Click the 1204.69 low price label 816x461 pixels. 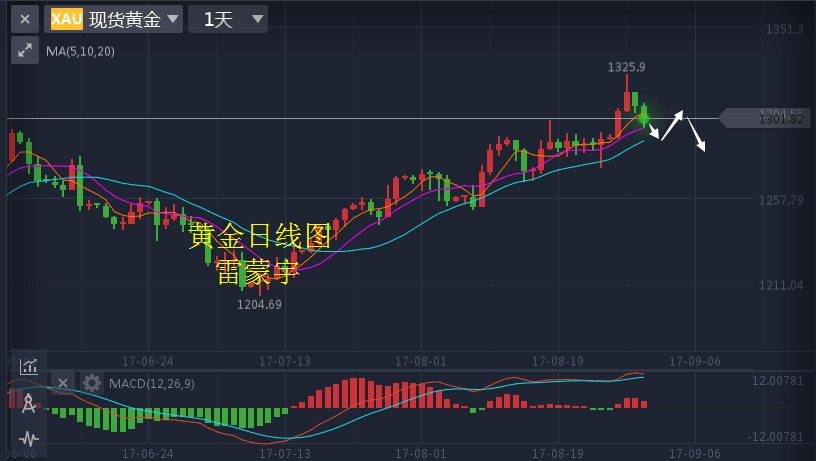259,304
